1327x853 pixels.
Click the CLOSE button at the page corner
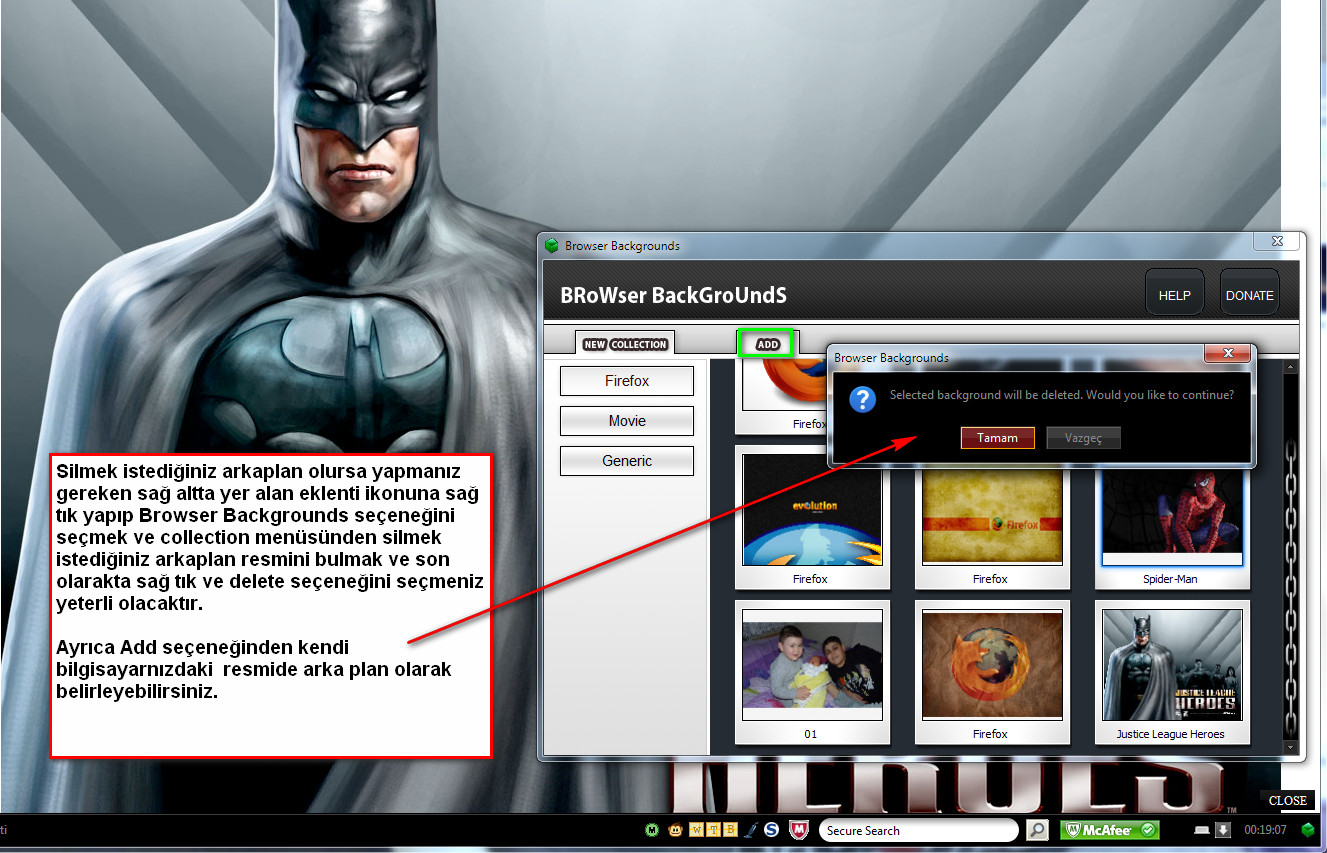[1288, 800]
